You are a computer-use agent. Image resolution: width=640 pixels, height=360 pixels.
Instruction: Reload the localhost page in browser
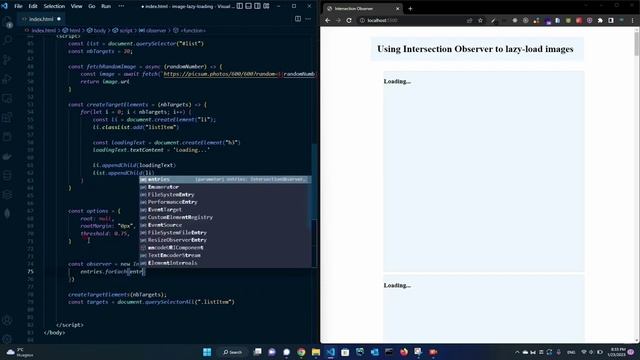point(349,20)
